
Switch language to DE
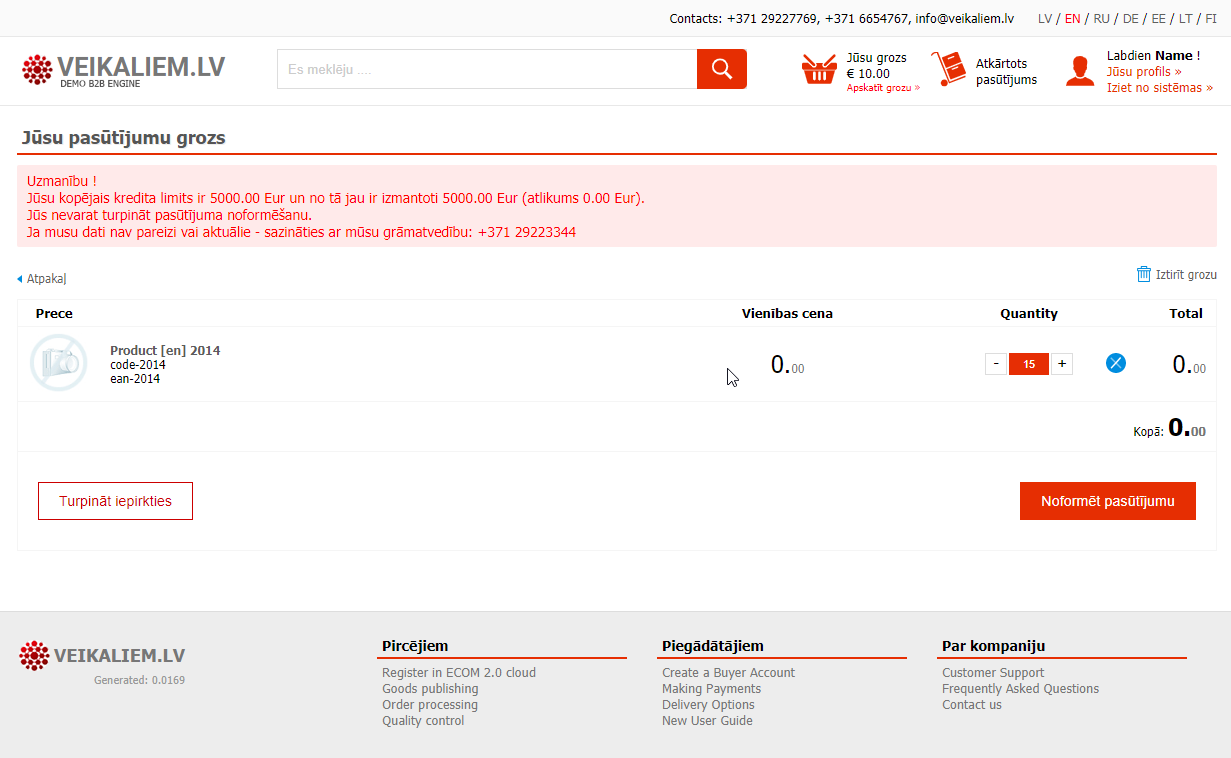[x=1130, y=18]
